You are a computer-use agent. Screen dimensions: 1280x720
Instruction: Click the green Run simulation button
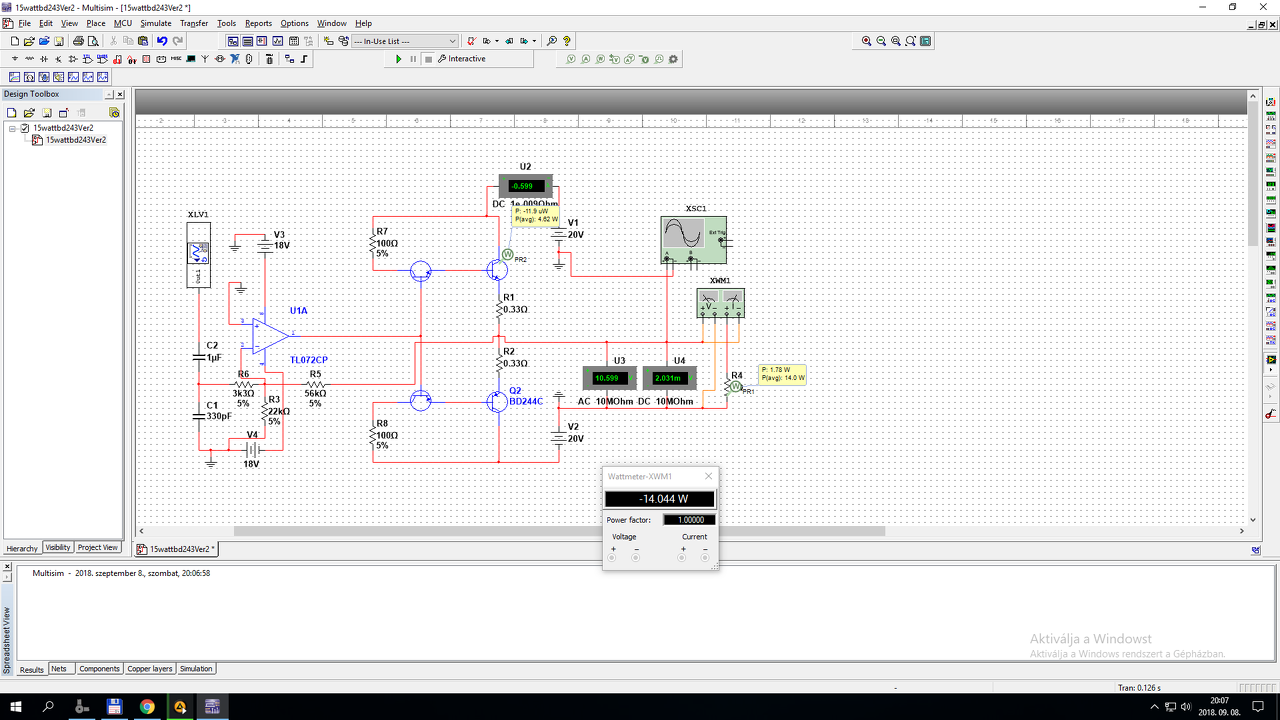[x=399, y=59]
